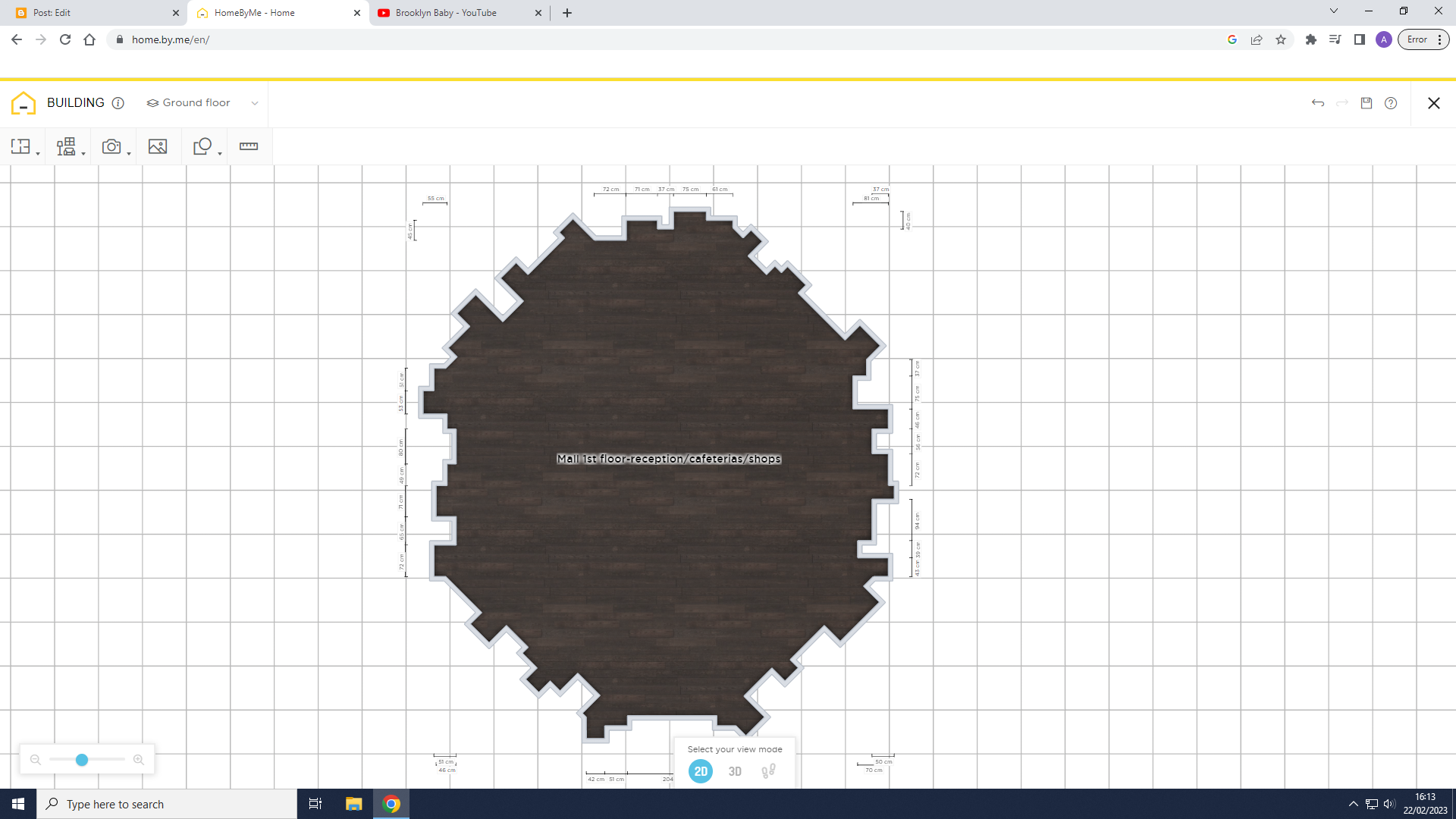Select the Mall 1st floor room label

(x=669, y=459)
